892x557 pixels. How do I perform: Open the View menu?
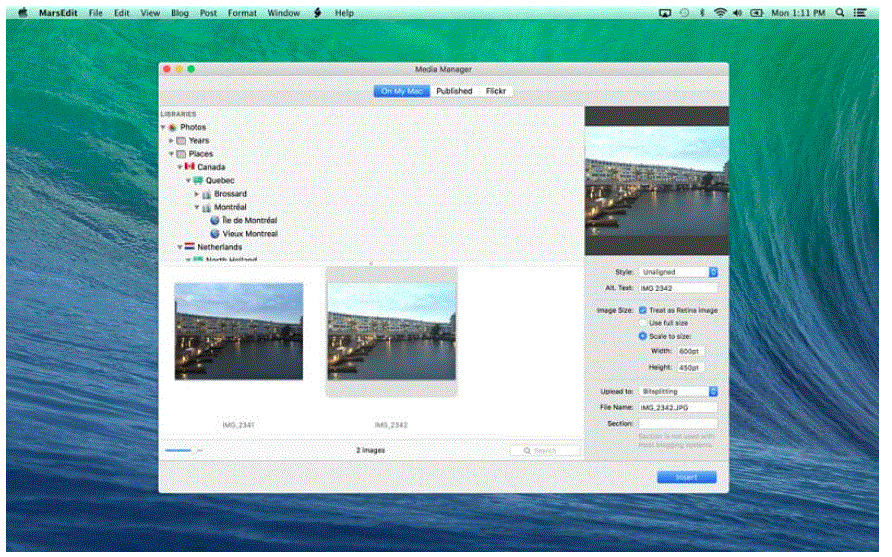pos(150,13)
